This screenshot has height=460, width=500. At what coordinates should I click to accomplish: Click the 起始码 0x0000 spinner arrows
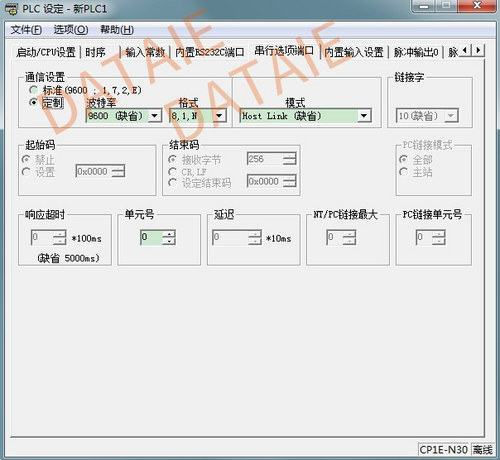(x=118, y=172)
